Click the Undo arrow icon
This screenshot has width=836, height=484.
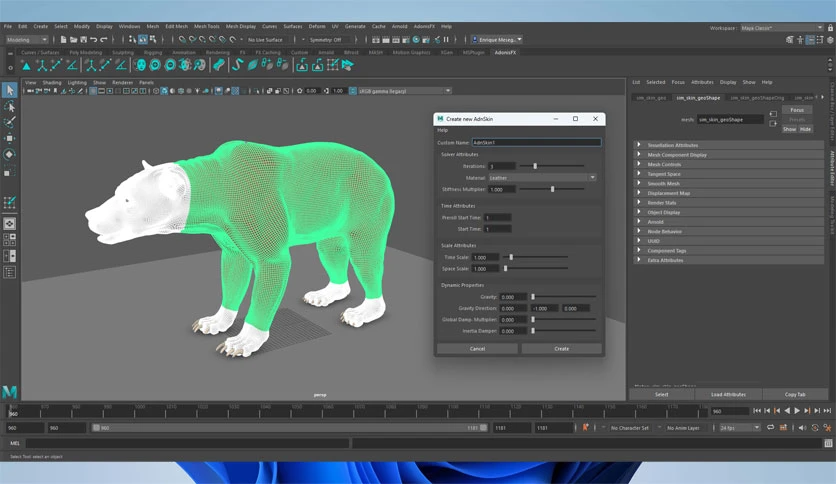pos(94,39)
